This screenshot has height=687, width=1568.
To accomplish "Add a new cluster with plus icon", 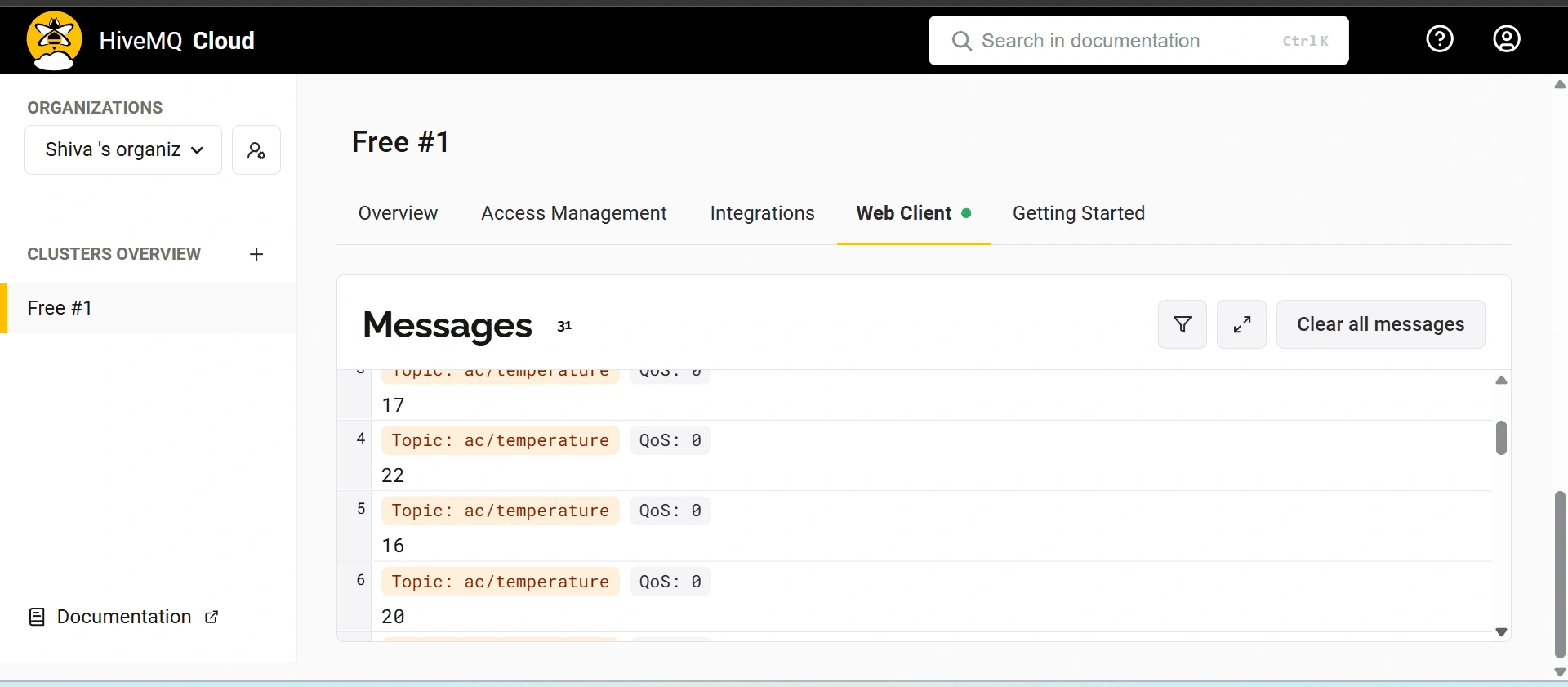I will click(256, 254).
